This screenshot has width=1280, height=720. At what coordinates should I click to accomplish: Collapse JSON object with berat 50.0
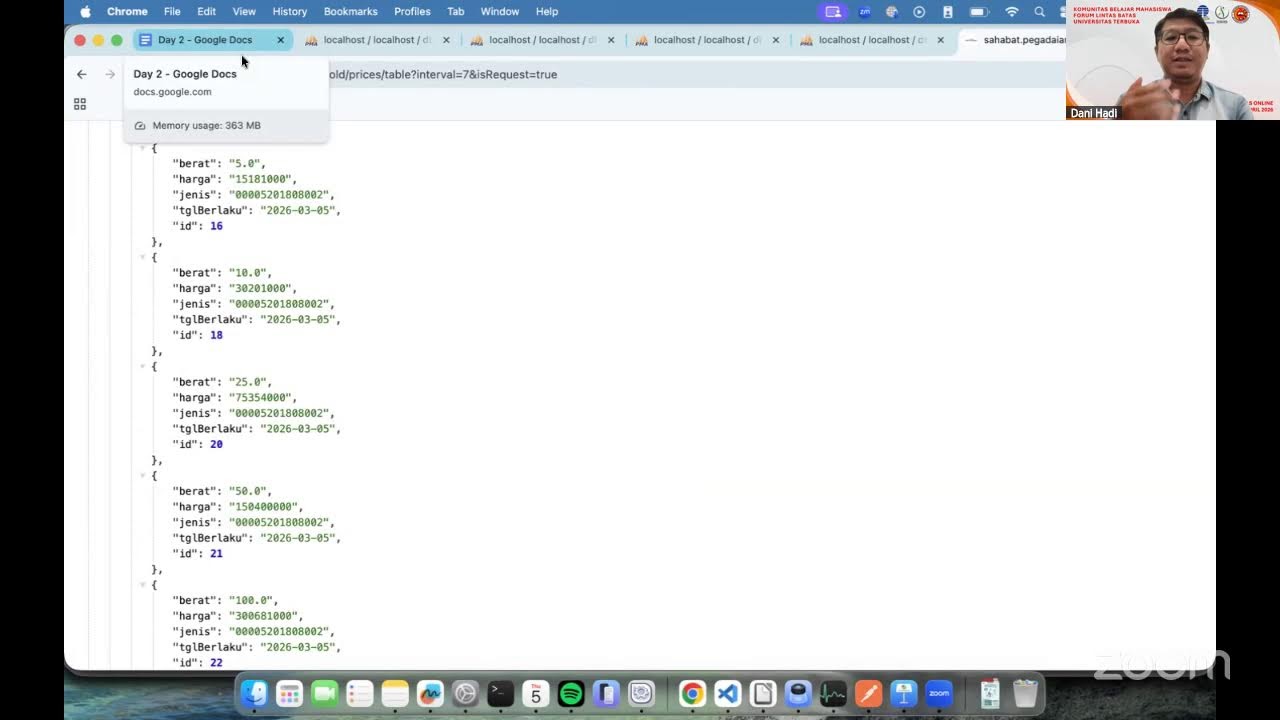[x=143, y=475]
